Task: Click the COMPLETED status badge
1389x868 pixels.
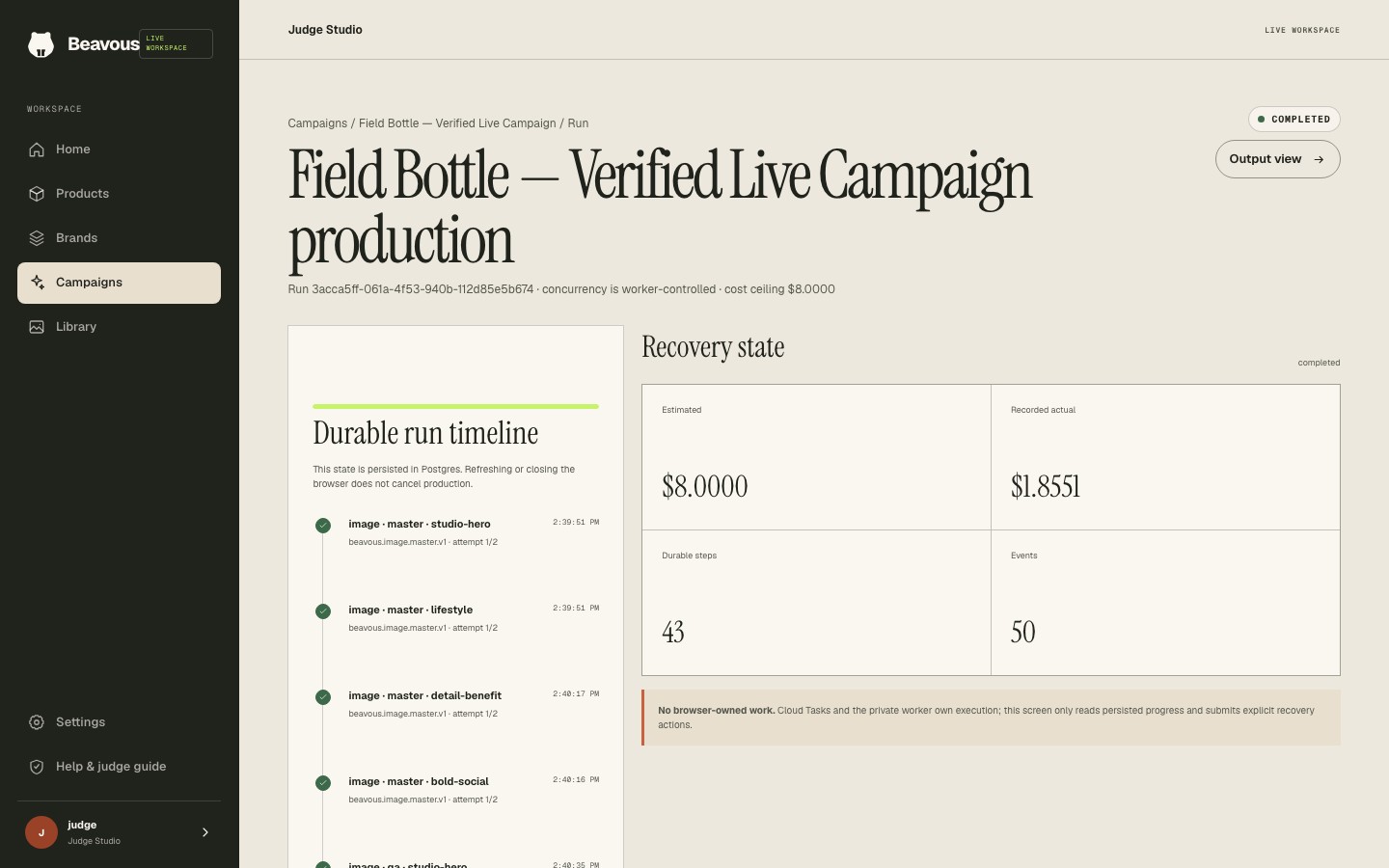Action: click(x=1294, y=120)
